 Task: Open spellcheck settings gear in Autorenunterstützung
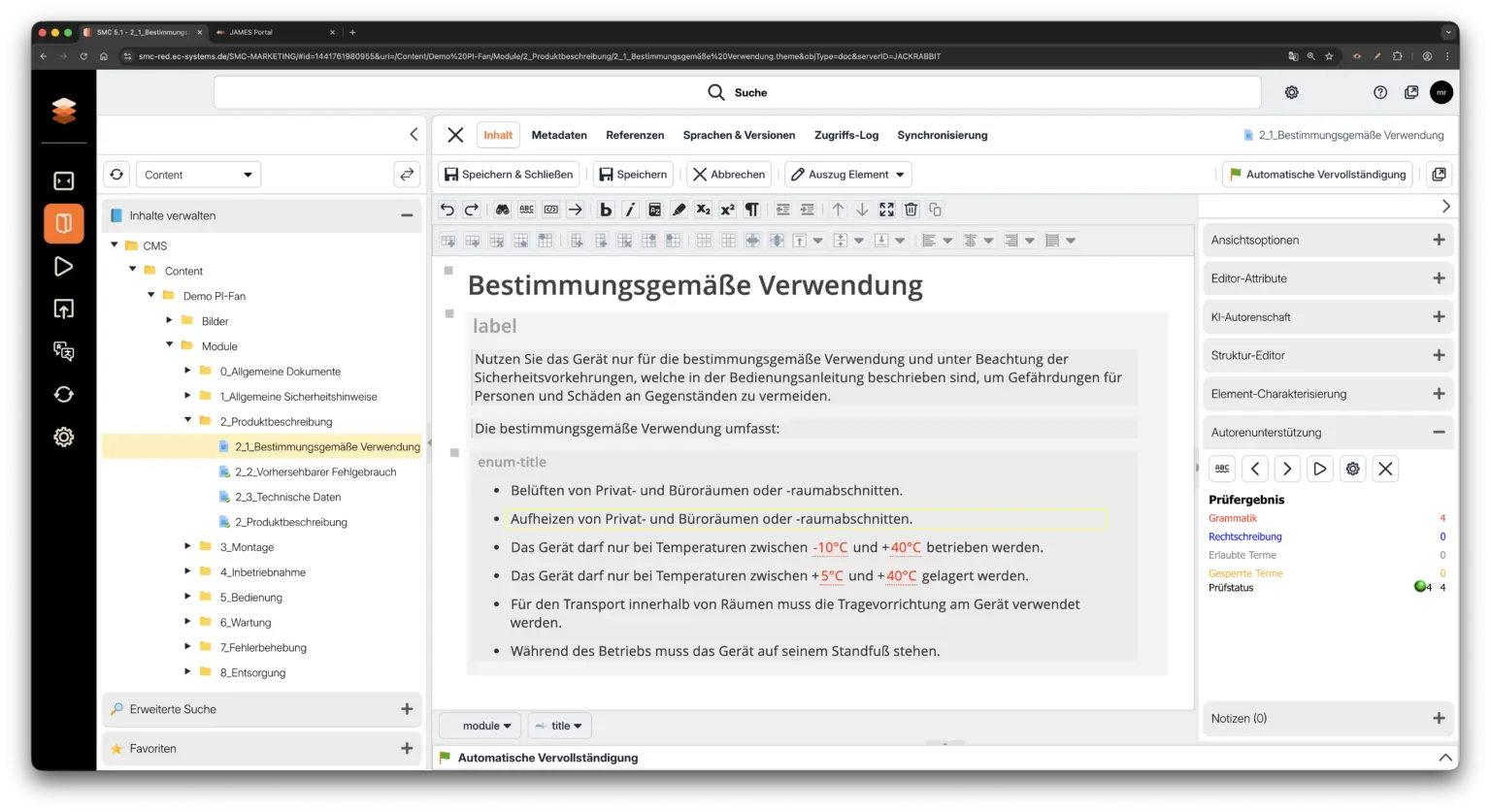(x=1351, y=469)
